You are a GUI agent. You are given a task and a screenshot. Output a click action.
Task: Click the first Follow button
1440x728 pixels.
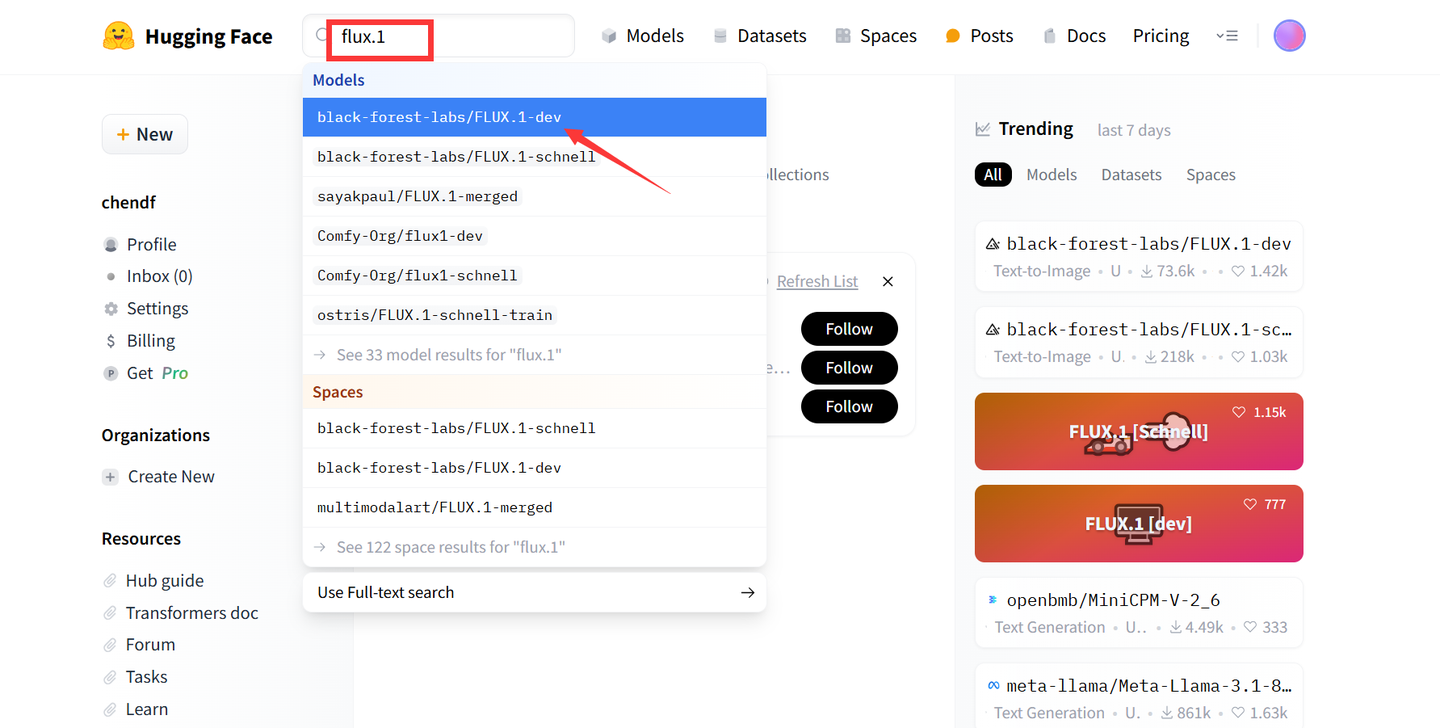point(849,329)
